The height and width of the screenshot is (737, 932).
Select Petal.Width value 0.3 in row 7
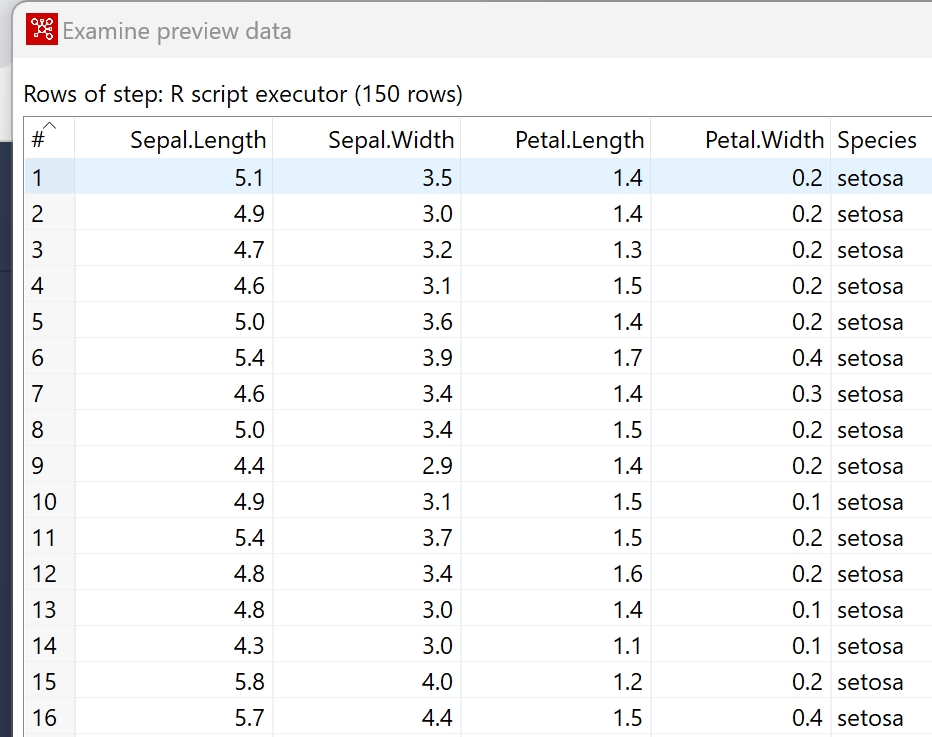pos(807,394)
